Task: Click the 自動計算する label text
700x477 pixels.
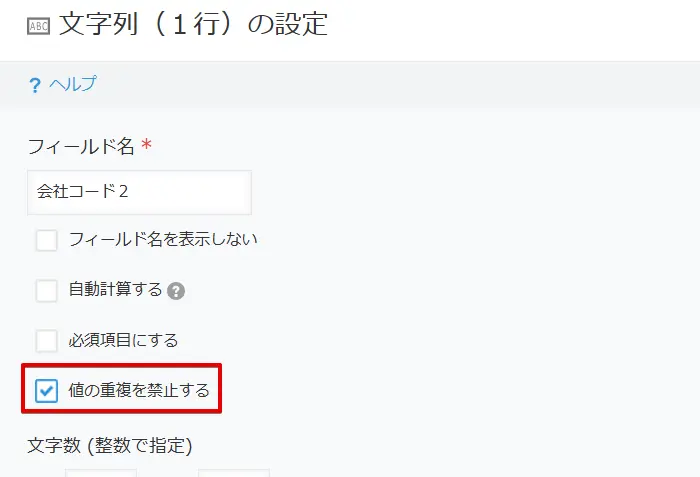Action: pyautogui.click(x=115, y=289)
